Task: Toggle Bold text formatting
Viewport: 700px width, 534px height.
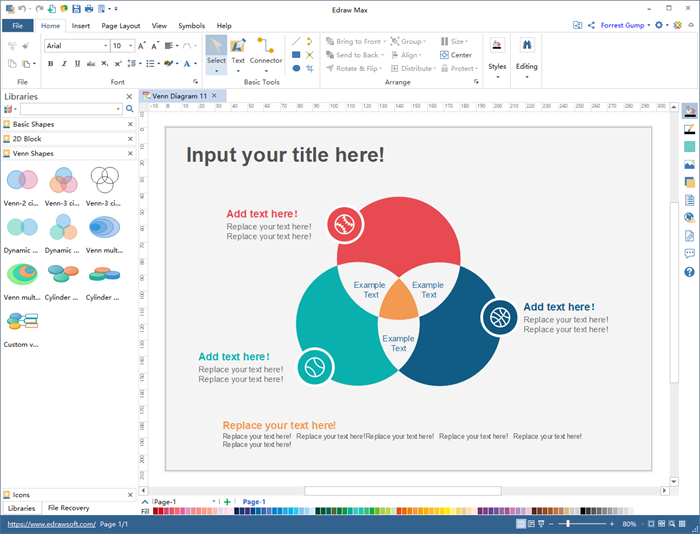Action: click(50, 64)
